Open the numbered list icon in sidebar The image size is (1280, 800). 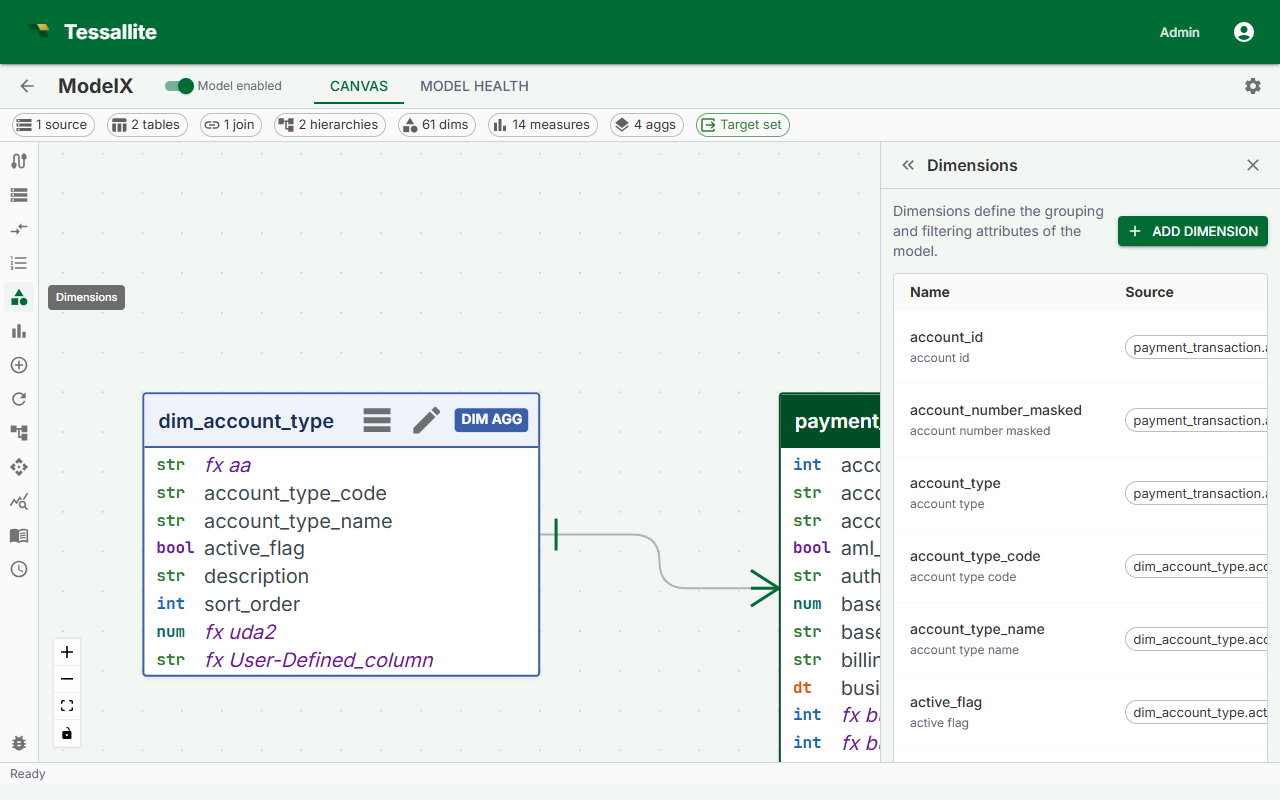point(19,263)
